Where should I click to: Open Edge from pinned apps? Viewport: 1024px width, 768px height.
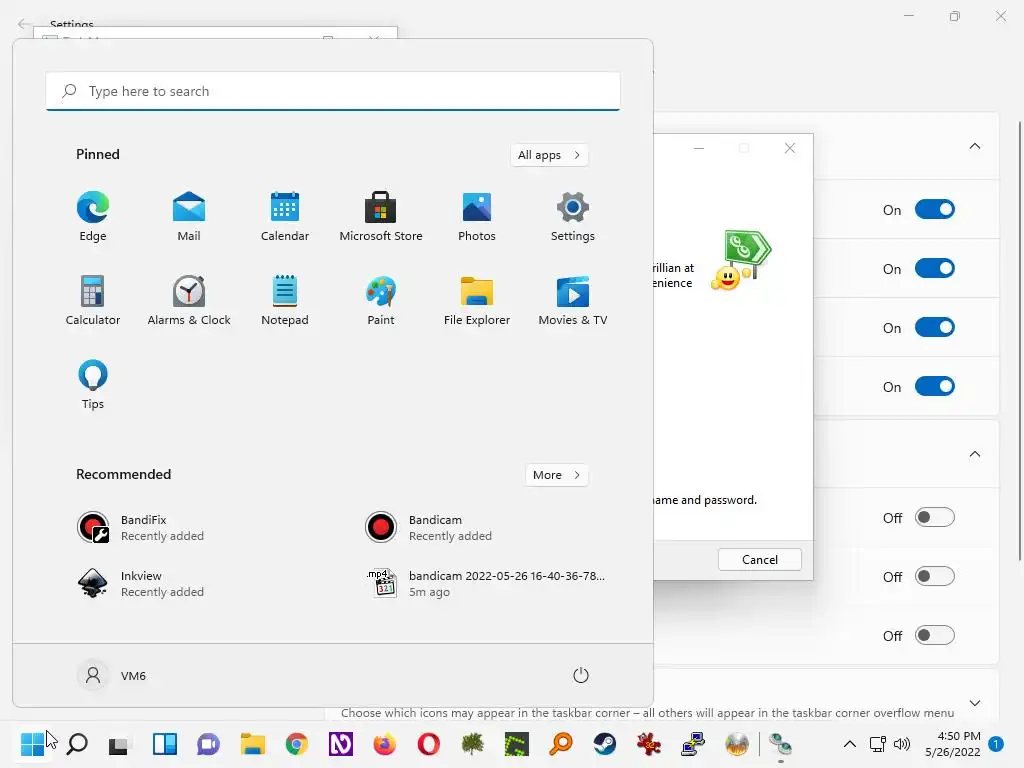93,217
